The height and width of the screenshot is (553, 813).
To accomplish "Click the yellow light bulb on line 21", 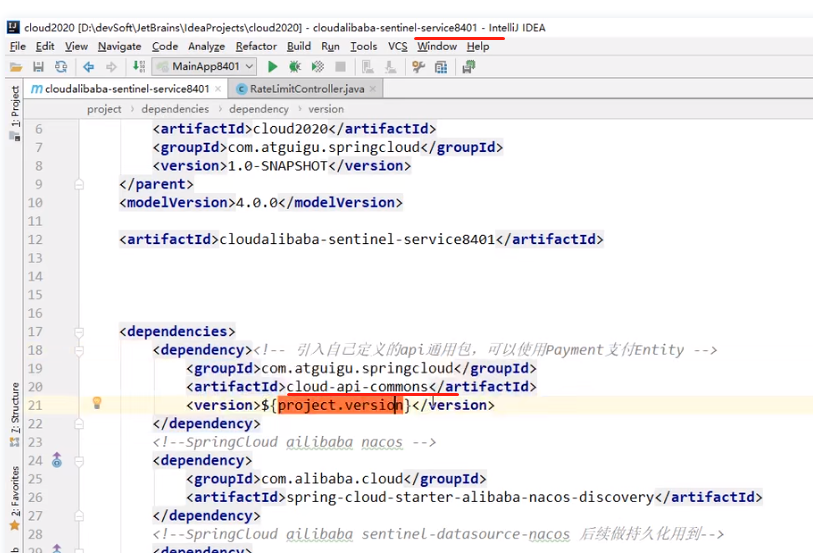I will 97,403.
